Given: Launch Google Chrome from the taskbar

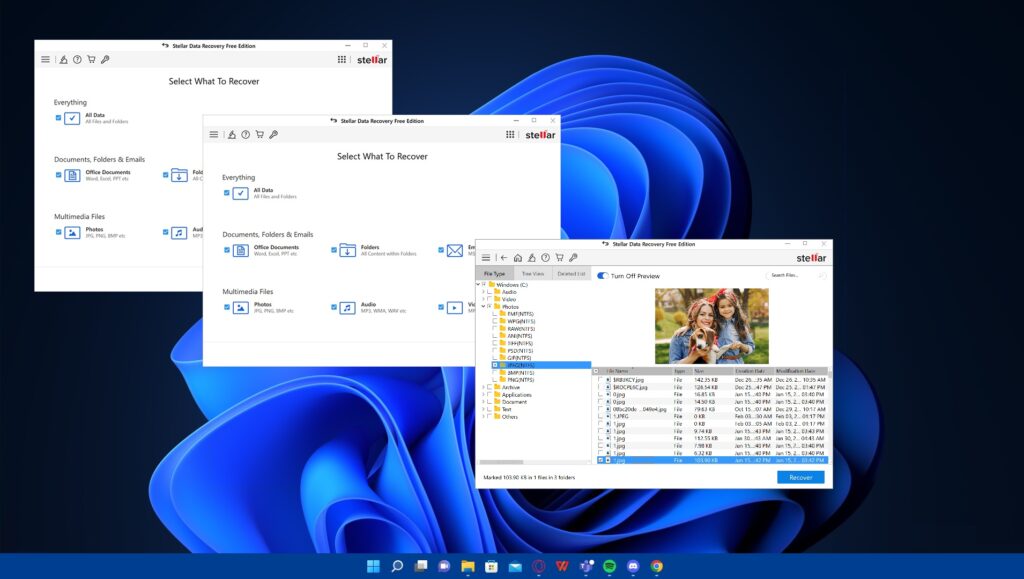Looking at the screenshot, I should 656,566.
